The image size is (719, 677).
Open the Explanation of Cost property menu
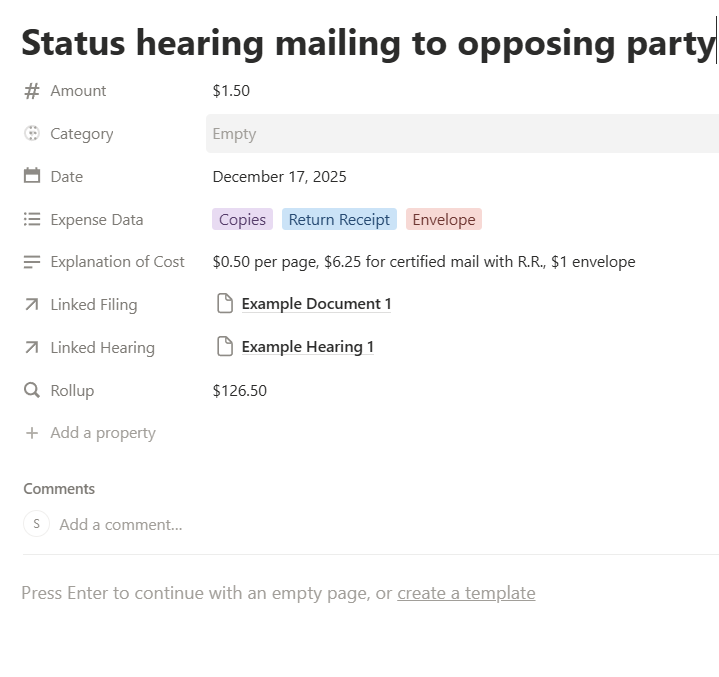[117, 262]
